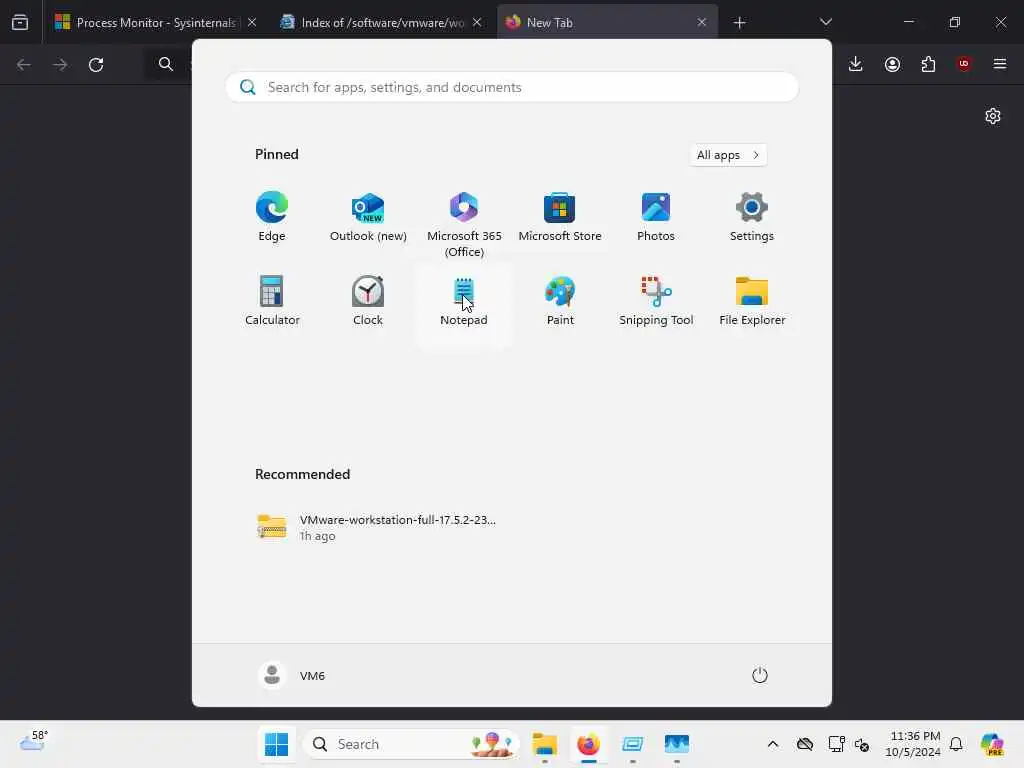Open recommended VMware-workstation-full file

coord(376,527)
